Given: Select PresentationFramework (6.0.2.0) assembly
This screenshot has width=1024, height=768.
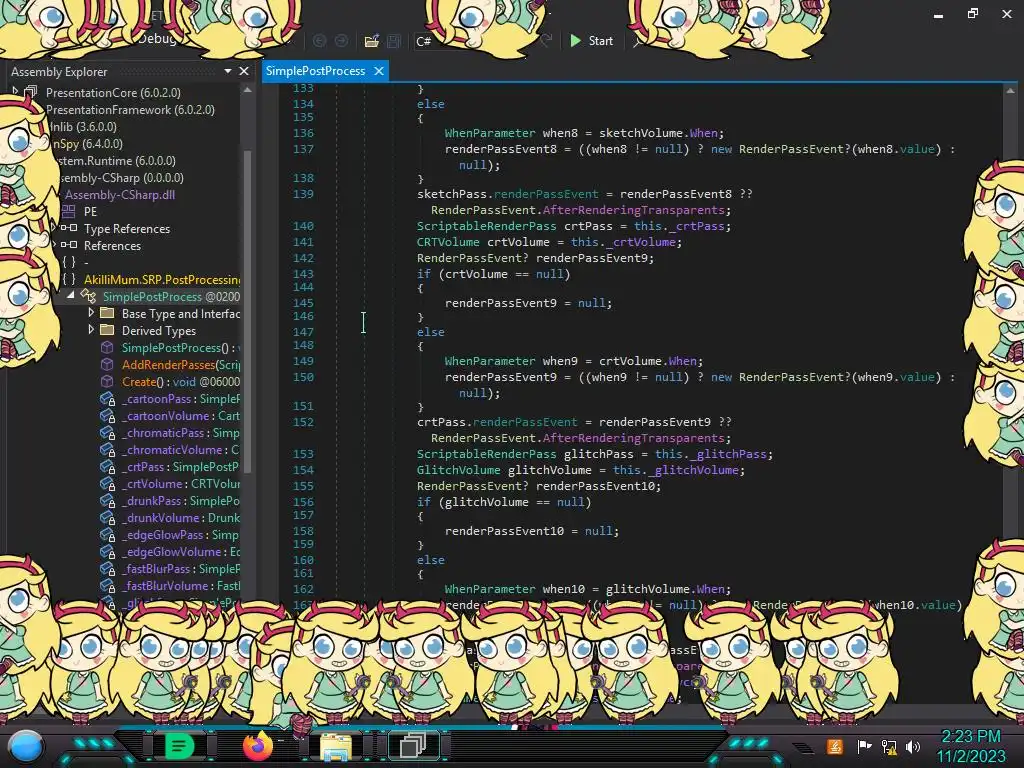Looking at the screenshot, I should click(130, 110).
